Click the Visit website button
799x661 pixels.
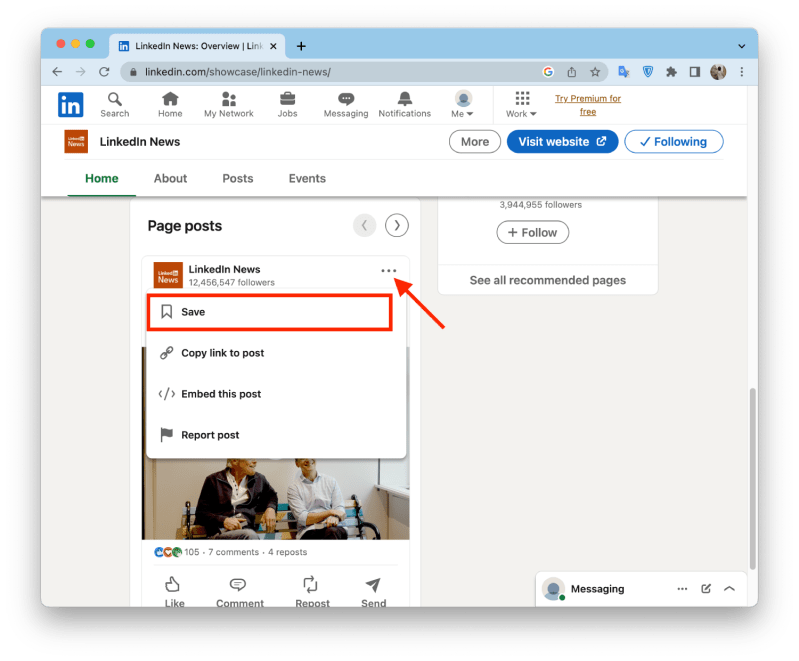(x=562, y=142)
